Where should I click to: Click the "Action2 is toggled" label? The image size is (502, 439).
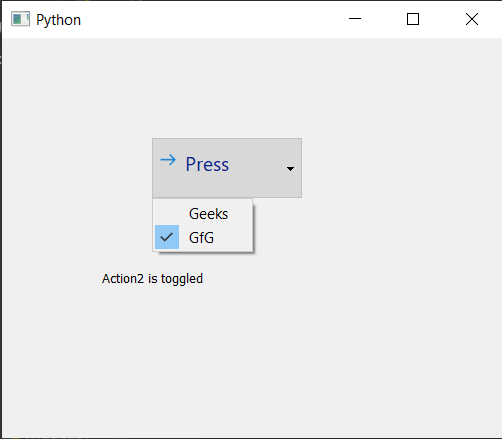[152, 279]
